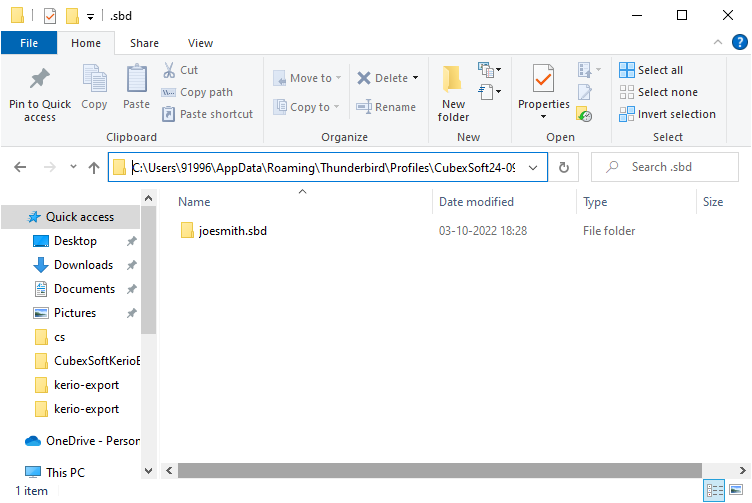
Task: Open address bar history dropdown
Action: click(x=534, y=168)
